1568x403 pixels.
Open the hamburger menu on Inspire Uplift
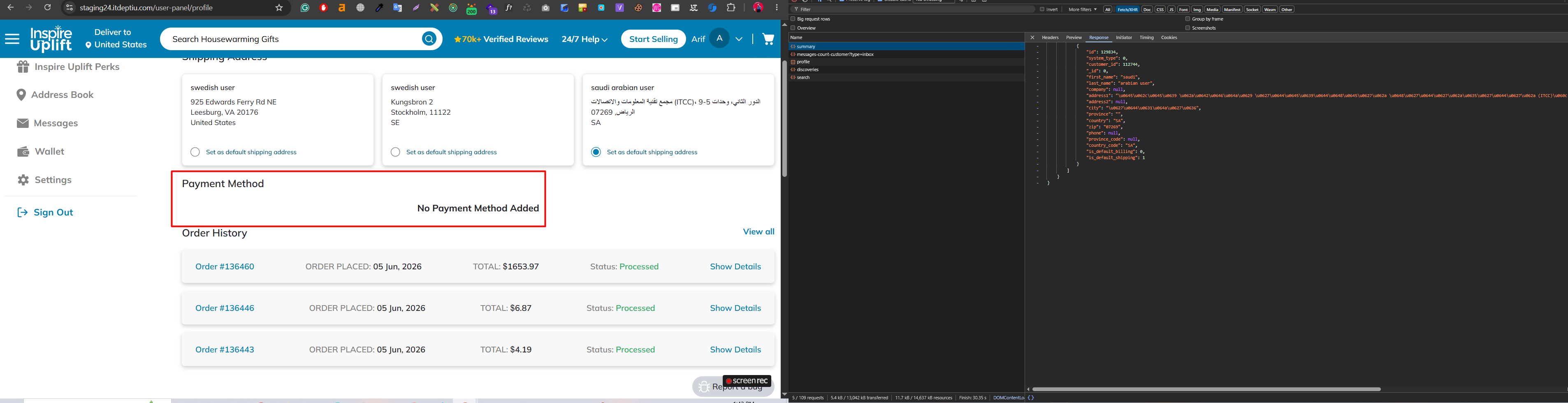(x=12, y=39)
